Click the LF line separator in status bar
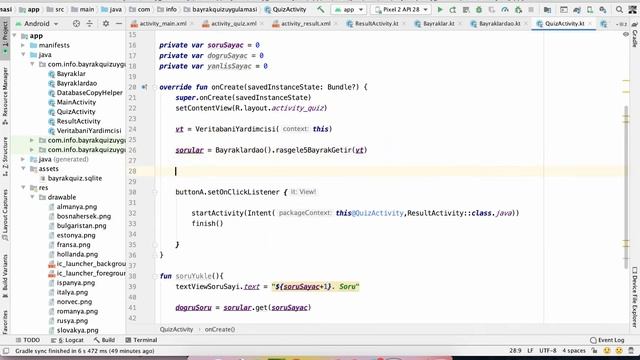This screenshot has height=360, width=640. pyautogui.click(x=530, y=351)
